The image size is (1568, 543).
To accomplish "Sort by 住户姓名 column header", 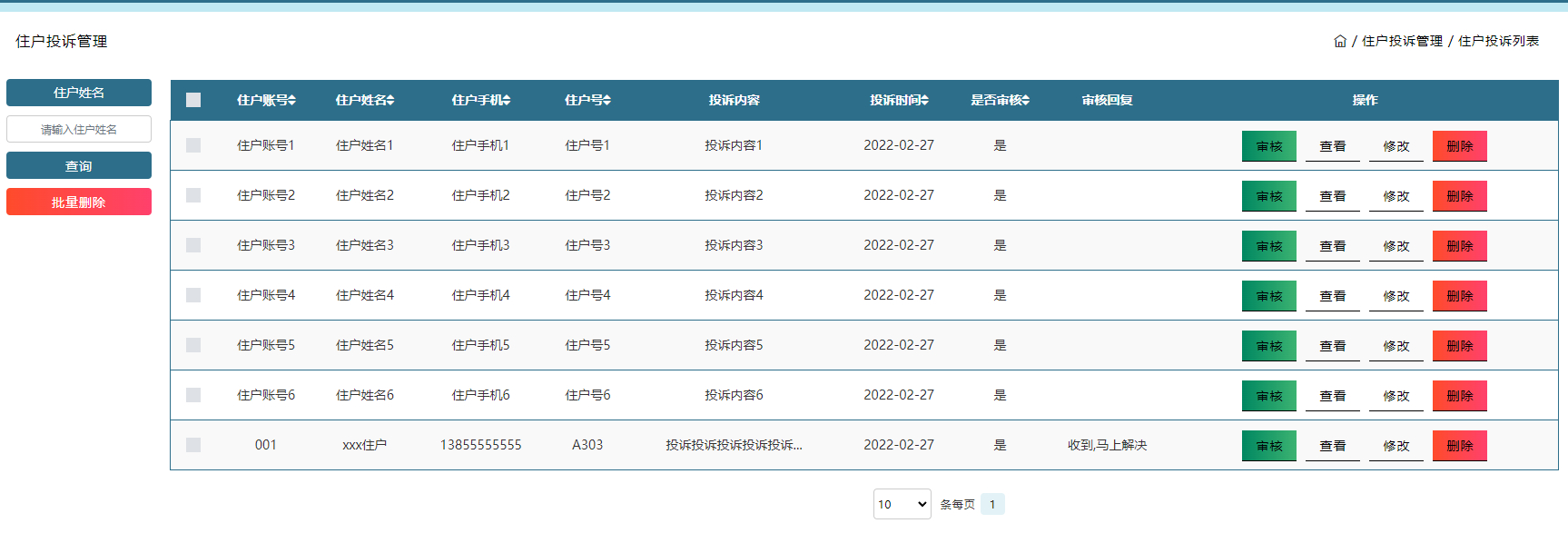I will click(365, 100).
